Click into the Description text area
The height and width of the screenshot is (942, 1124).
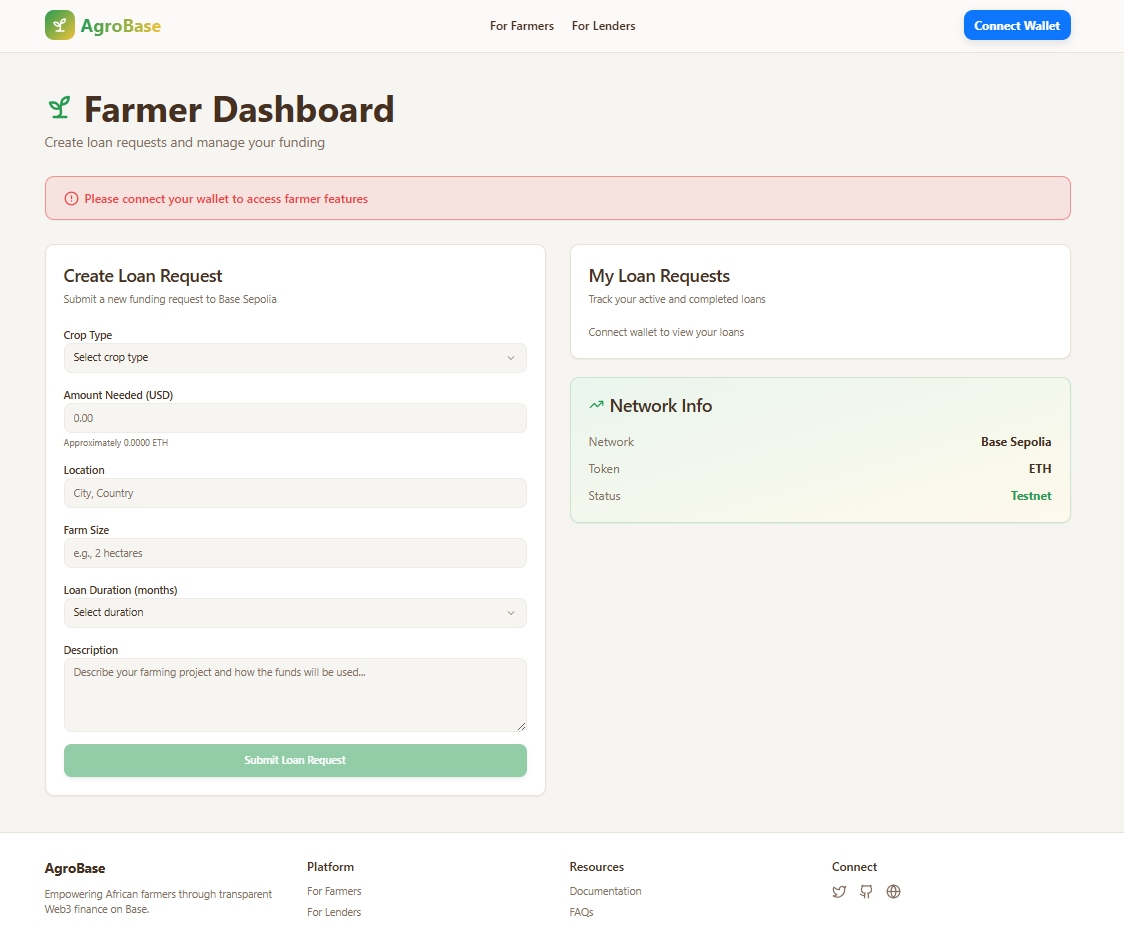295,694
